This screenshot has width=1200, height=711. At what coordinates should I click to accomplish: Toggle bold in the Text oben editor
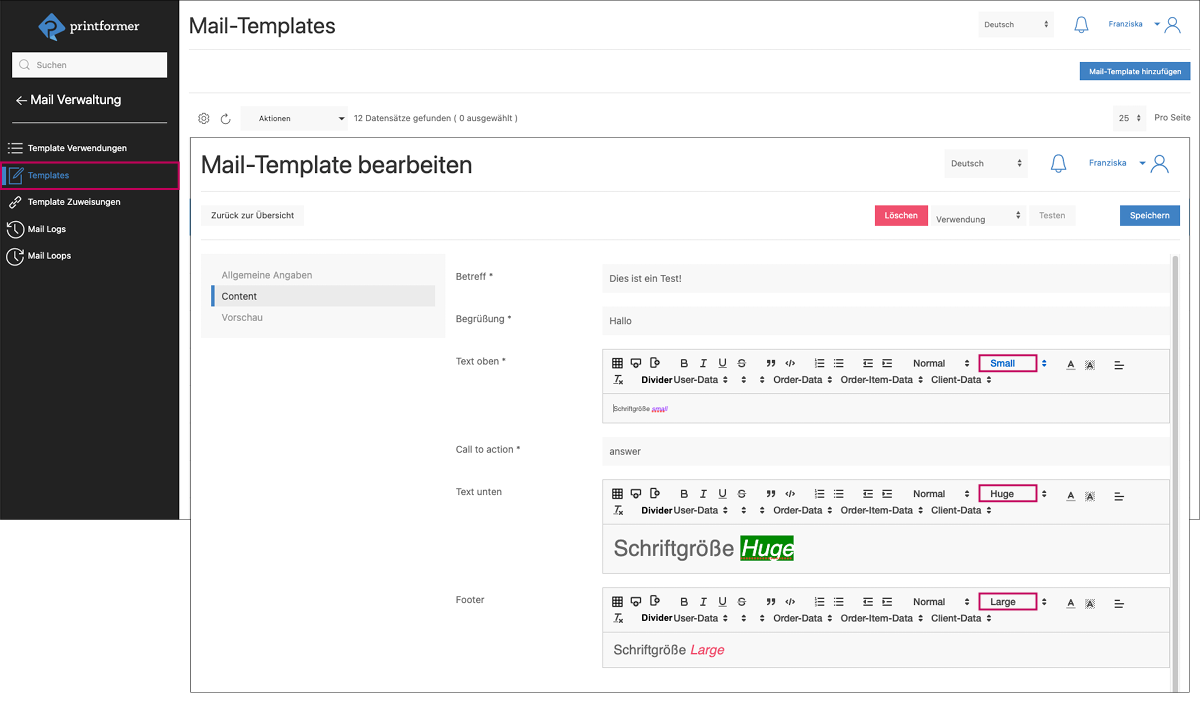point(684,364)
